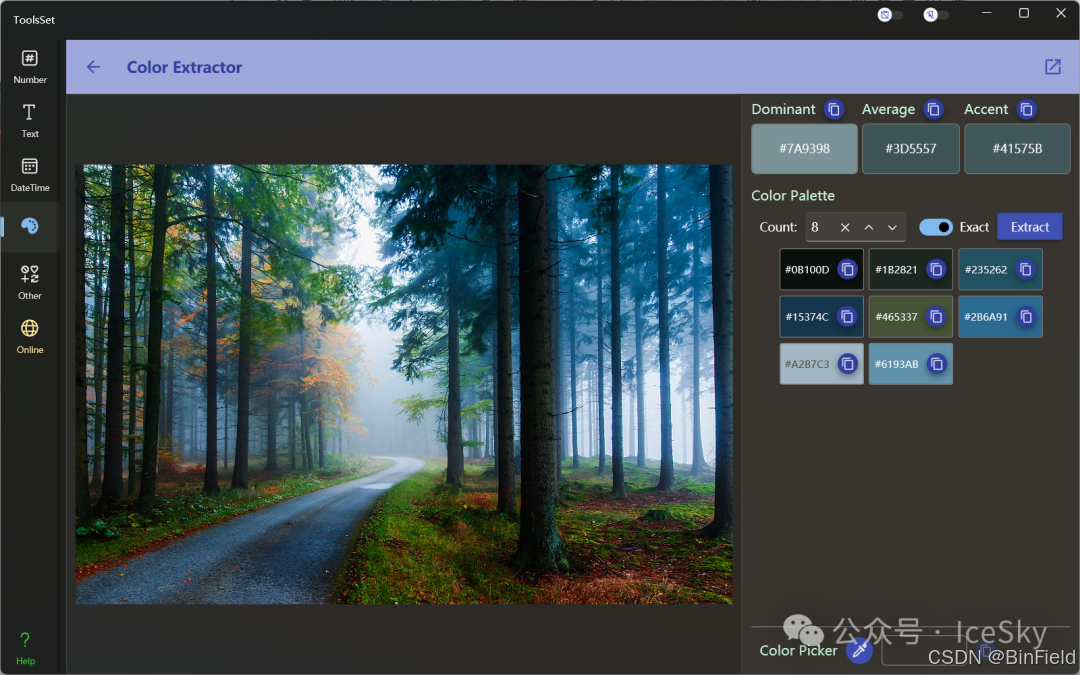Open the Online tools section
The width and height of the screenshot is (1080, 675).
pos(30,337)
